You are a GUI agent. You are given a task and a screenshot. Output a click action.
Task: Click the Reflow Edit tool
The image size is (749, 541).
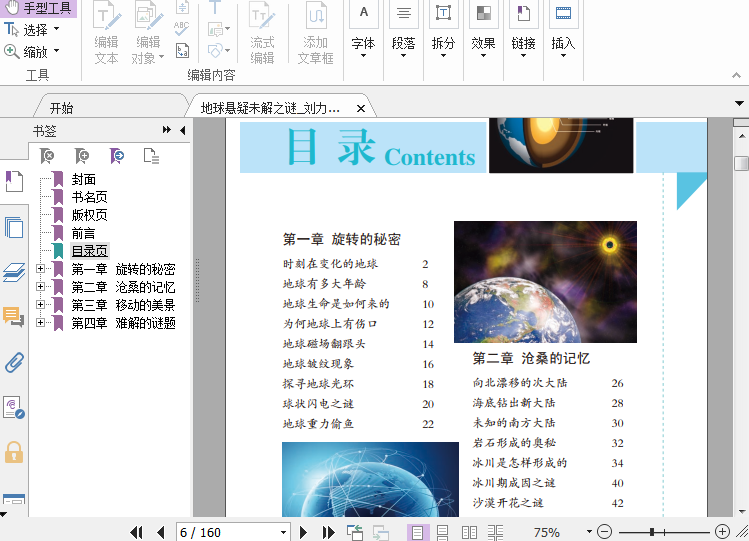click(x=262, y=32)
